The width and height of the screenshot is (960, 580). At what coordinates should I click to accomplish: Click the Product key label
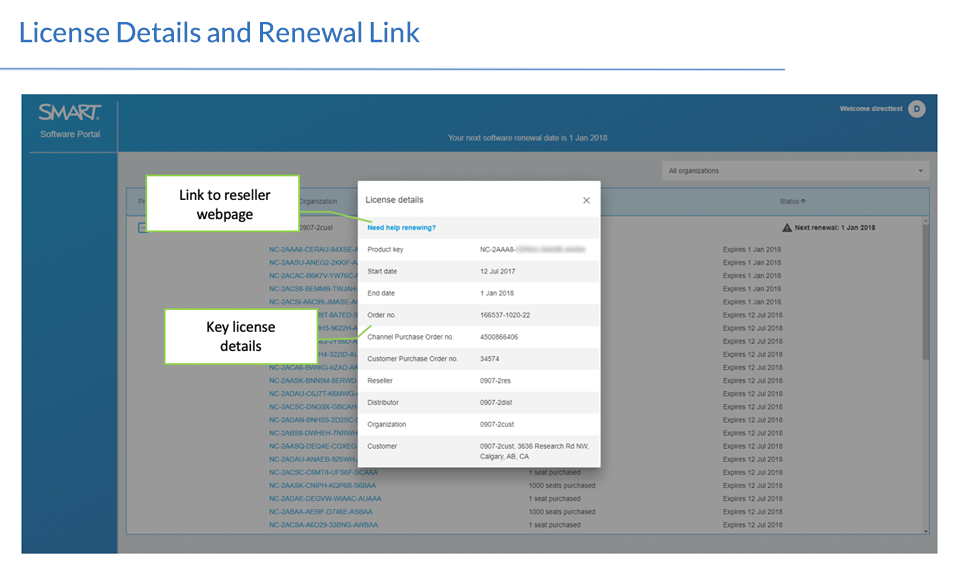(385, 250)
